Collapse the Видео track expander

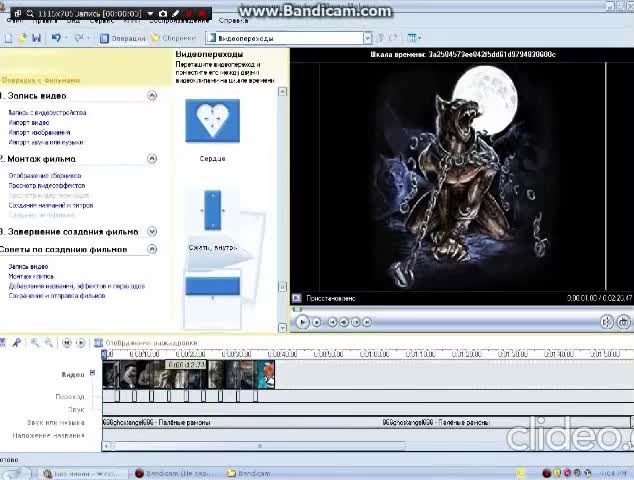[x=93, y=372]
